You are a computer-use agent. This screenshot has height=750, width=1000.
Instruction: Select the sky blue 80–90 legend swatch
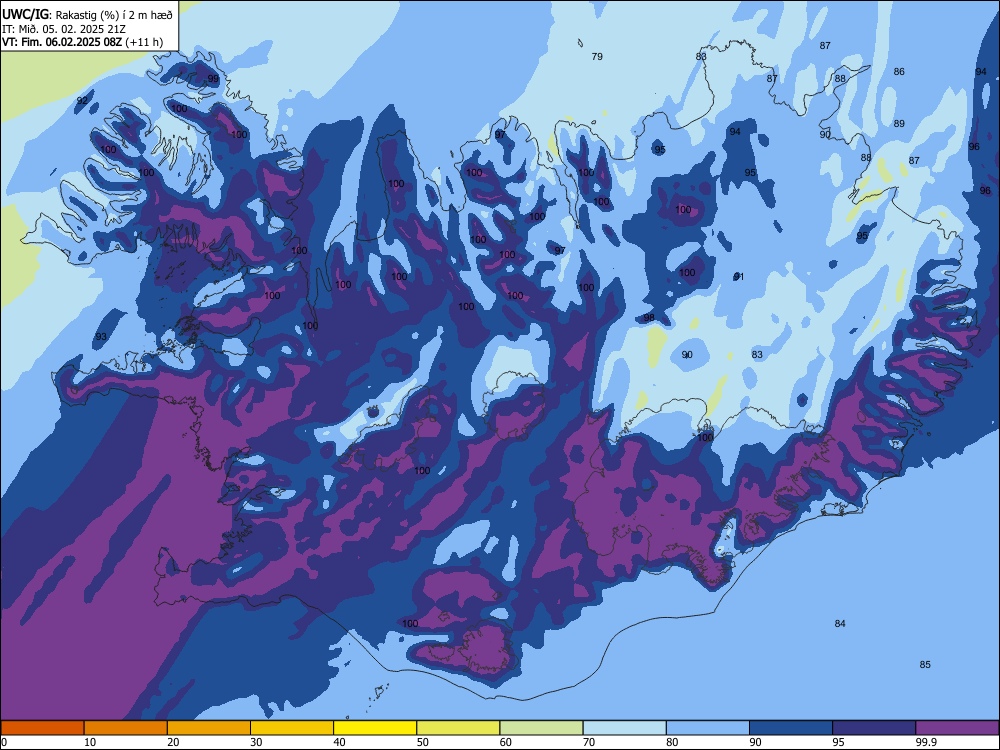708,728
